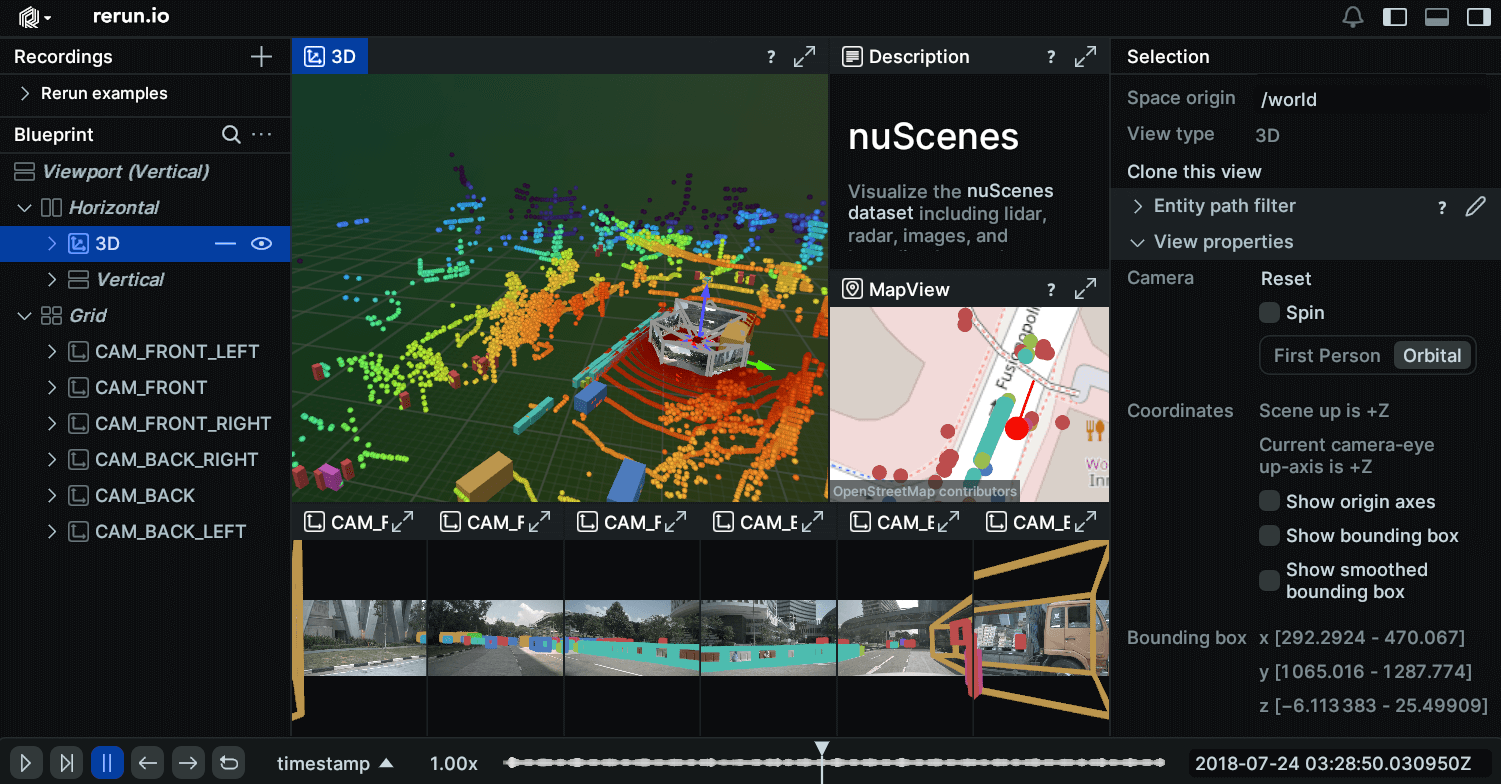The width and height of the screenshot is (1501, 784).
Task: Click the camera Reset button
Action: (x=1286, y=279)
